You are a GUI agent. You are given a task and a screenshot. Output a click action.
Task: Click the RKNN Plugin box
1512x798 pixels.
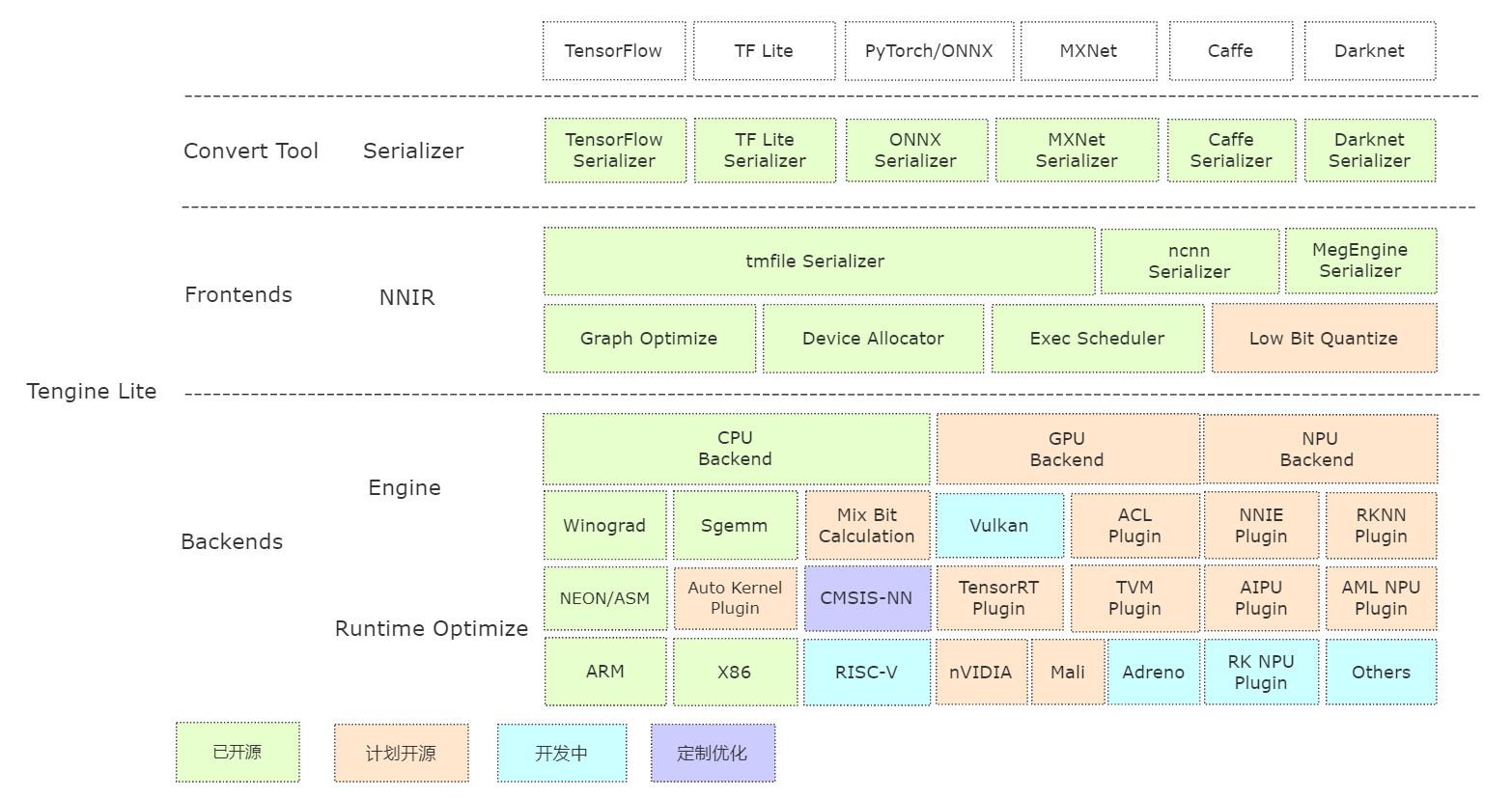pos(1381,526)
